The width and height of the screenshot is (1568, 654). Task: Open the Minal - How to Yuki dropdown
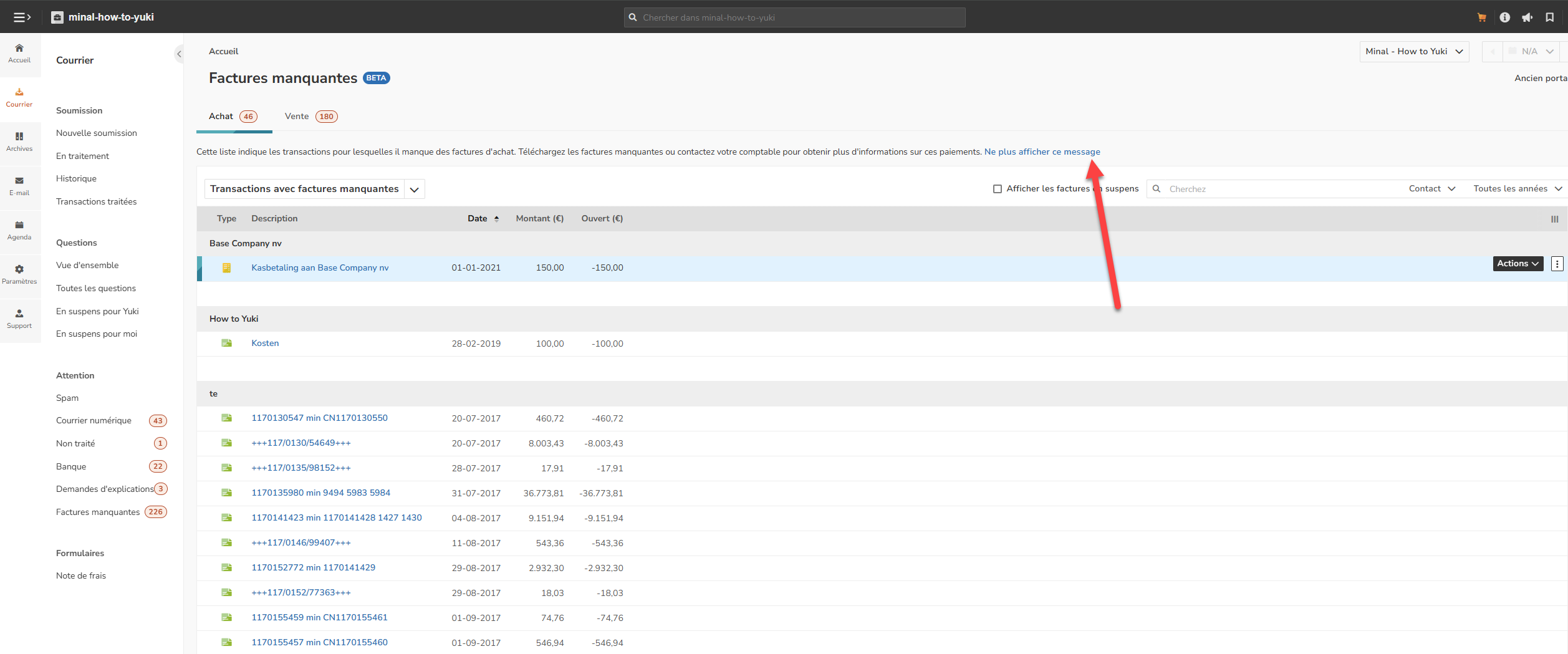pyautogui.click(x=1414, y=52)
